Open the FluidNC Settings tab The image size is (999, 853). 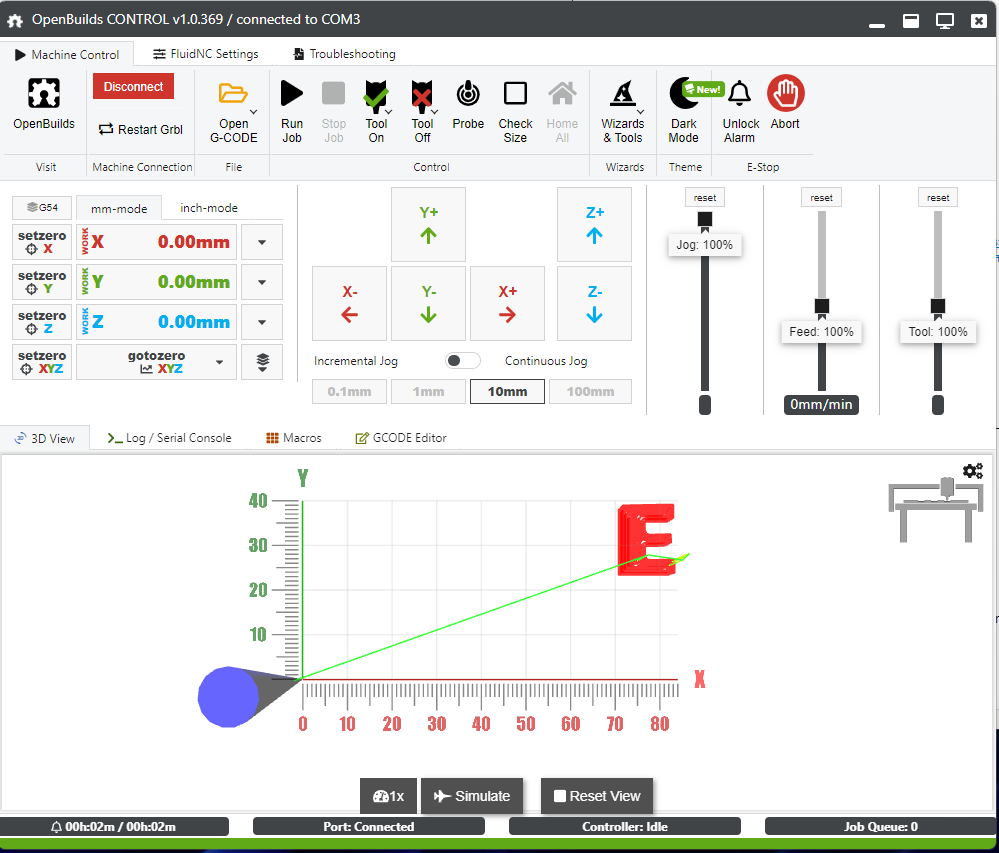[x=206, y=54]
